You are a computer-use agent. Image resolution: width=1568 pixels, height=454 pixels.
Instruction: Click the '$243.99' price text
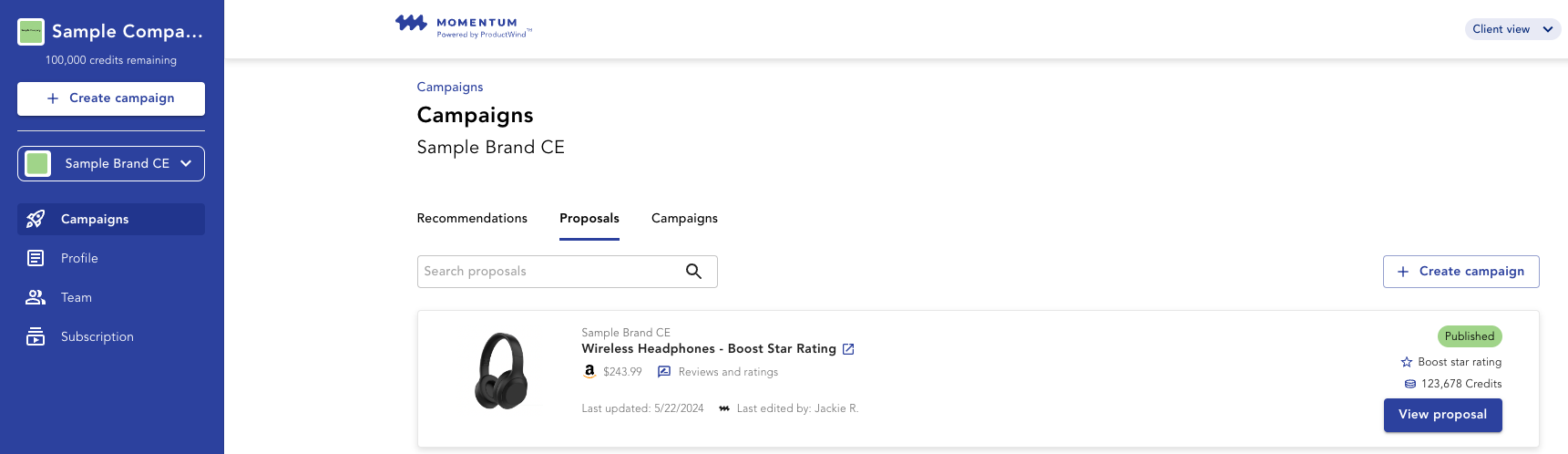point(622,372)
